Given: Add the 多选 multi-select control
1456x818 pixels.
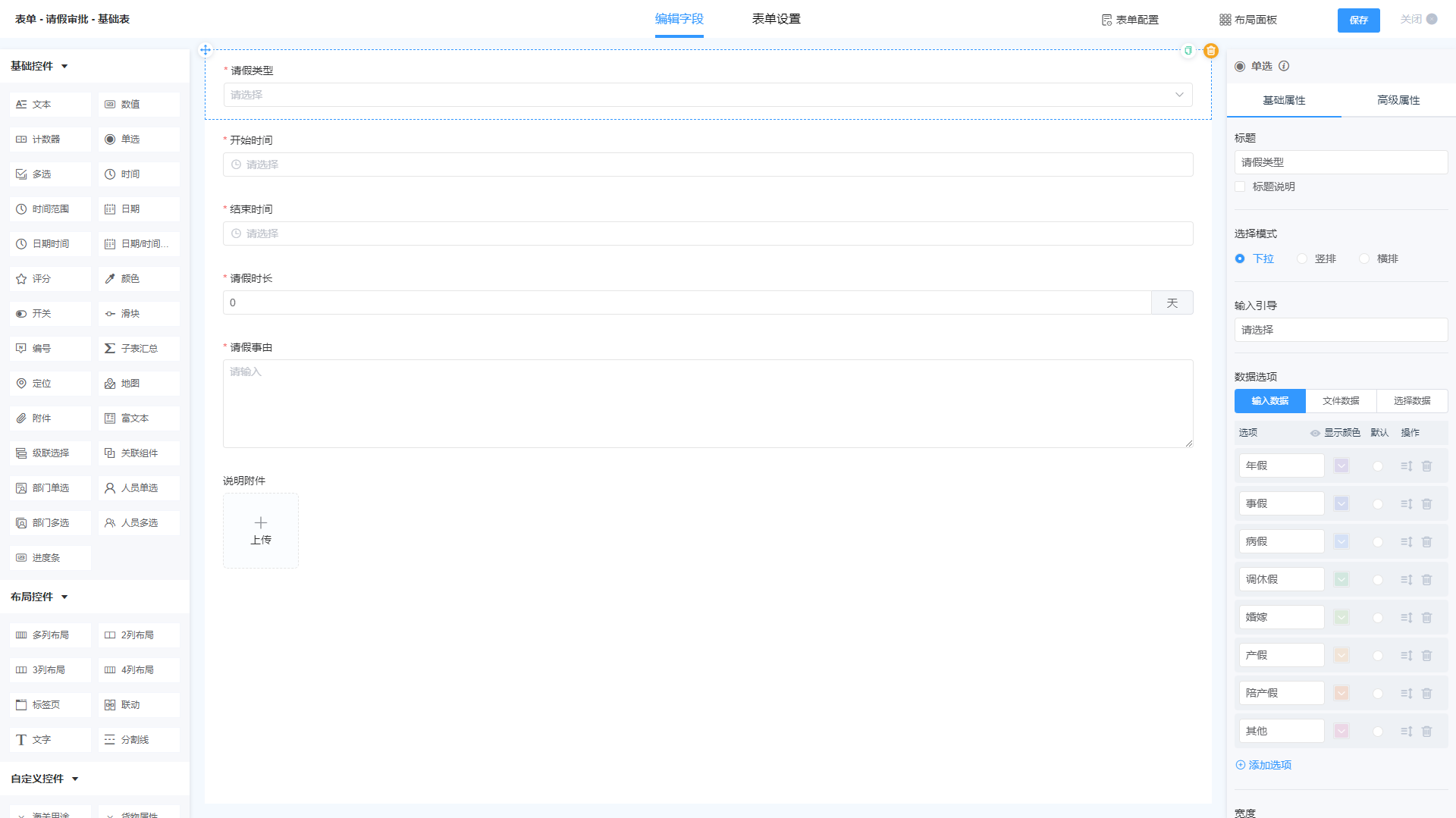Looking at the screenshot, I should pyautogui.click(x=50, y=174).
